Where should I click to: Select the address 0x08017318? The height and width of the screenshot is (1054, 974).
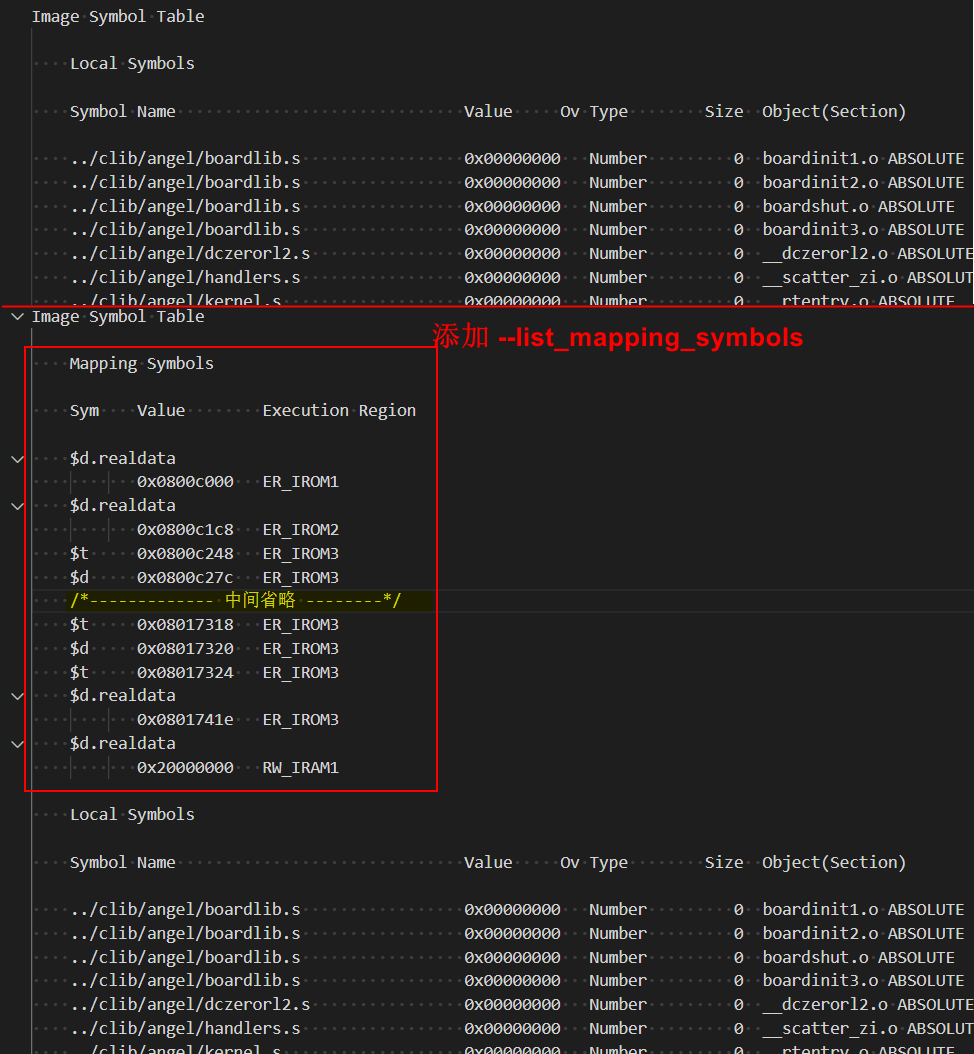pos(186,624)
